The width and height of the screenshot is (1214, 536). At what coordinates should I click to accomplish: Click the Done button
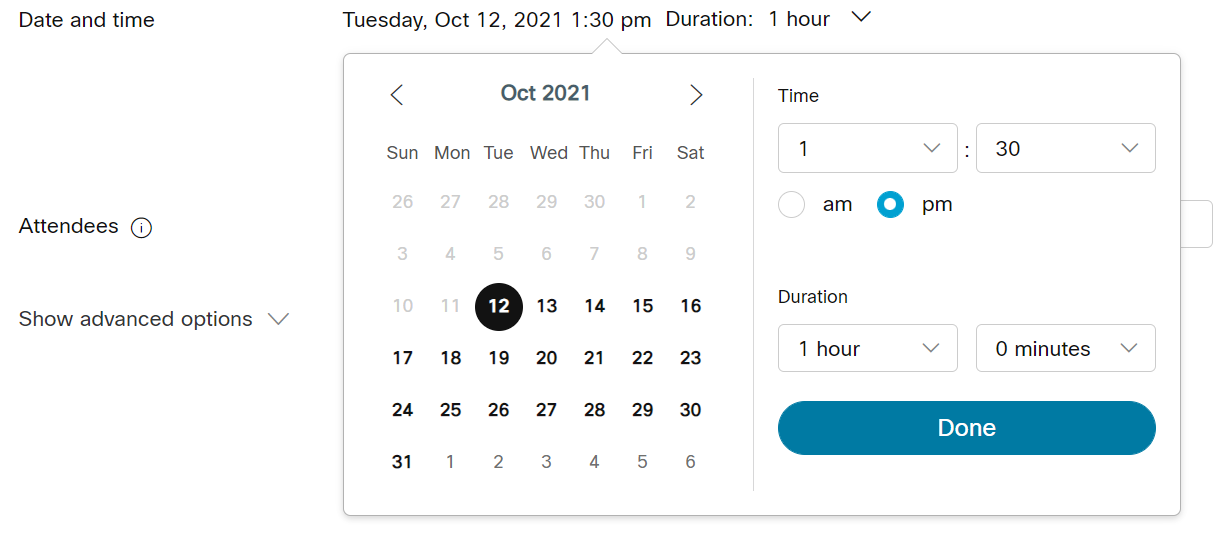tap(967, 428)
